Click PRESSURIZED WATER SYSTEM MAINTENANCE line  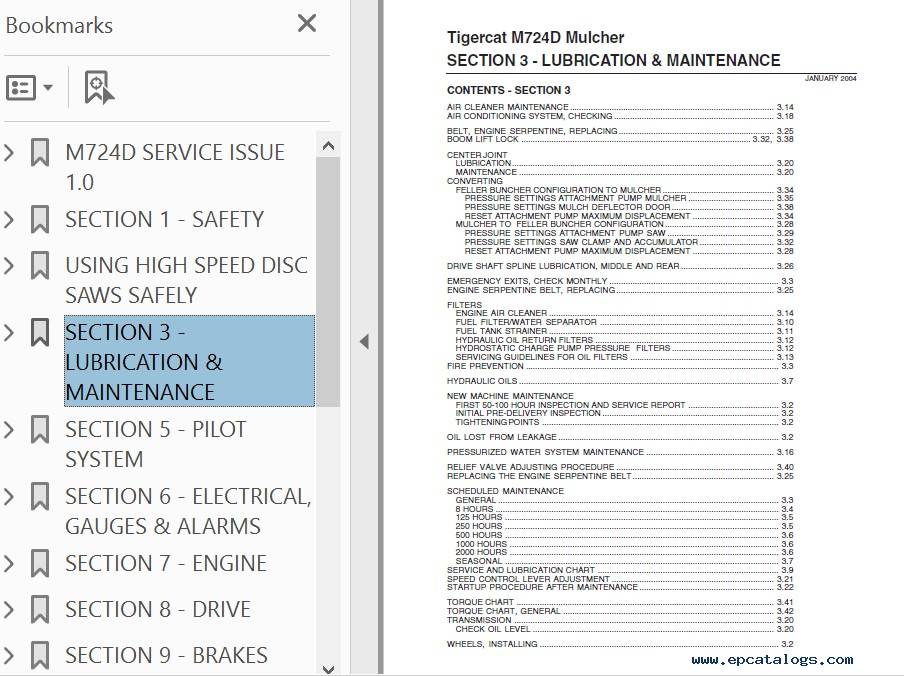coord(620,452)
